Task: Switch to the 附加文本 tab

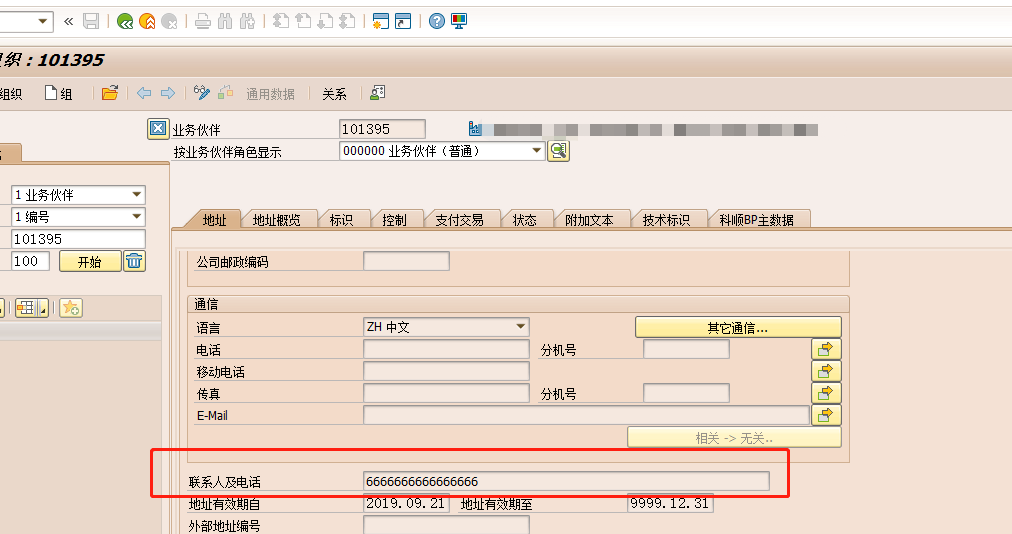Action: (589, 220)
